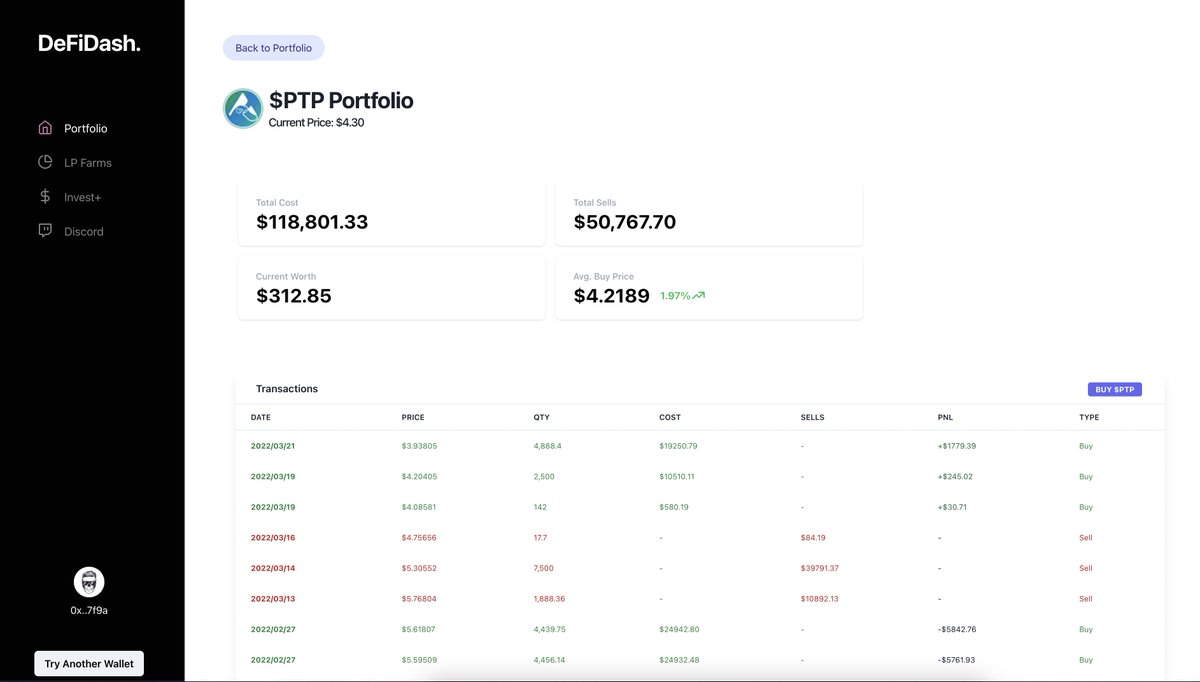
Task: Click the green trend arrow beside 1.97%
Action: [699, 296]
